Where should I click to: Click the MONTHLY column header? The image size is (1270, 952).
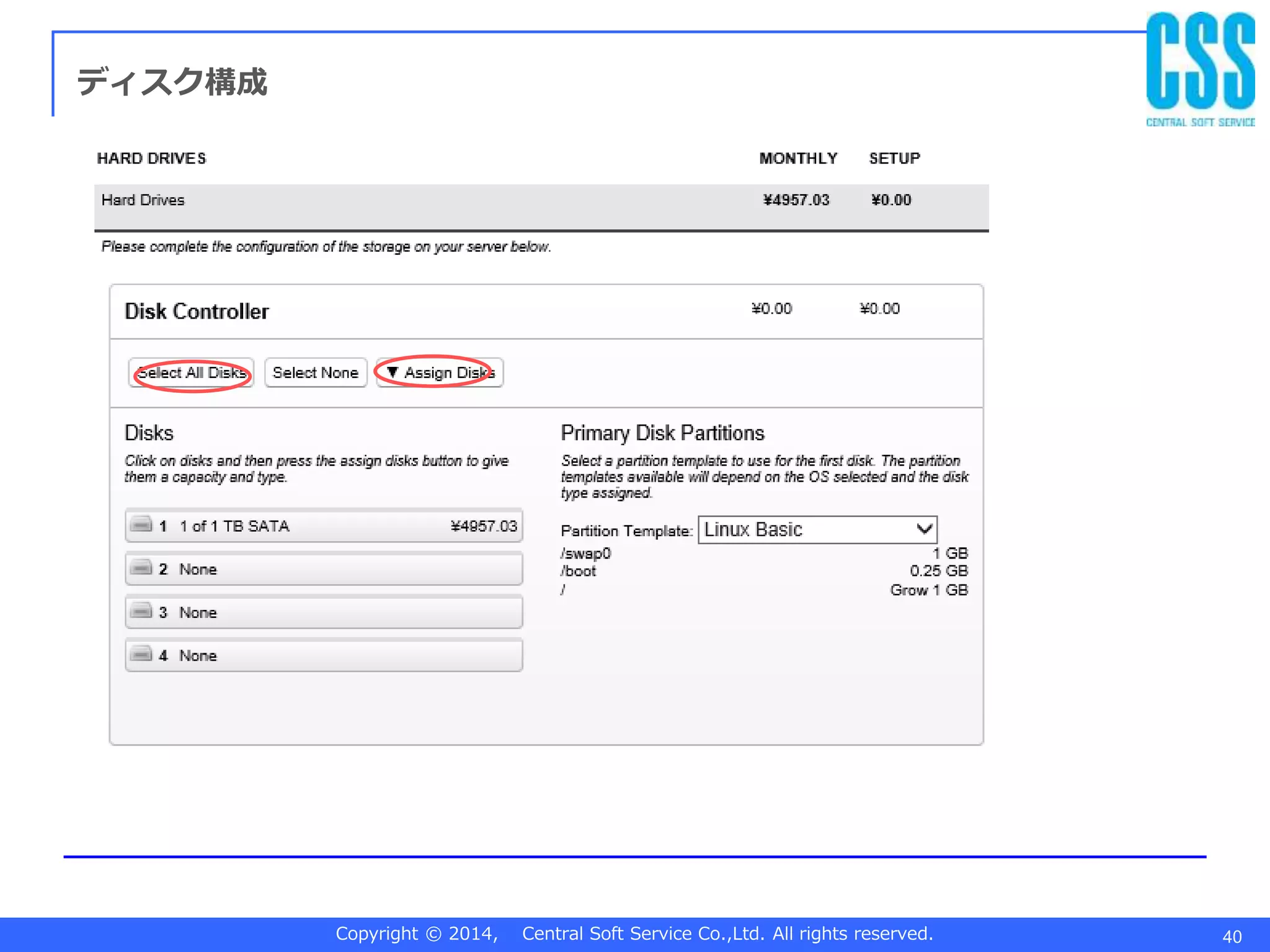pyautogui.click(x=799, y=159)
